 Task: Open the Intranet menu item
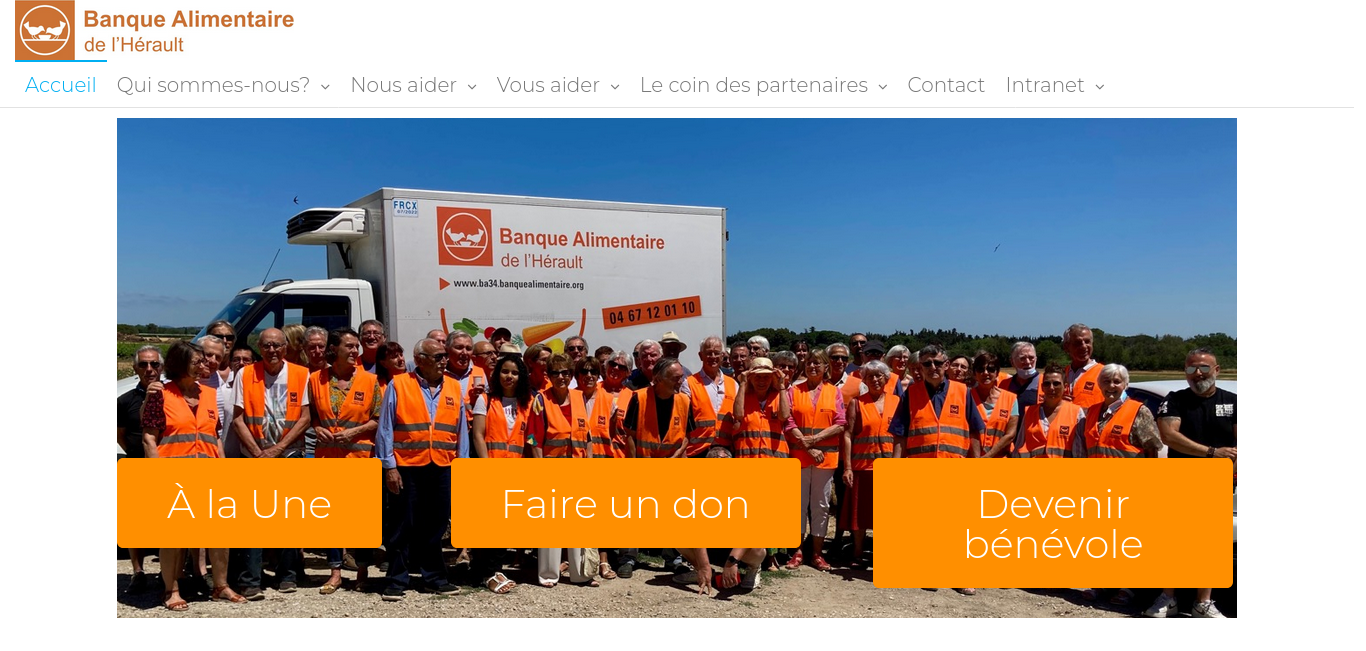[x=1045, y=85]
